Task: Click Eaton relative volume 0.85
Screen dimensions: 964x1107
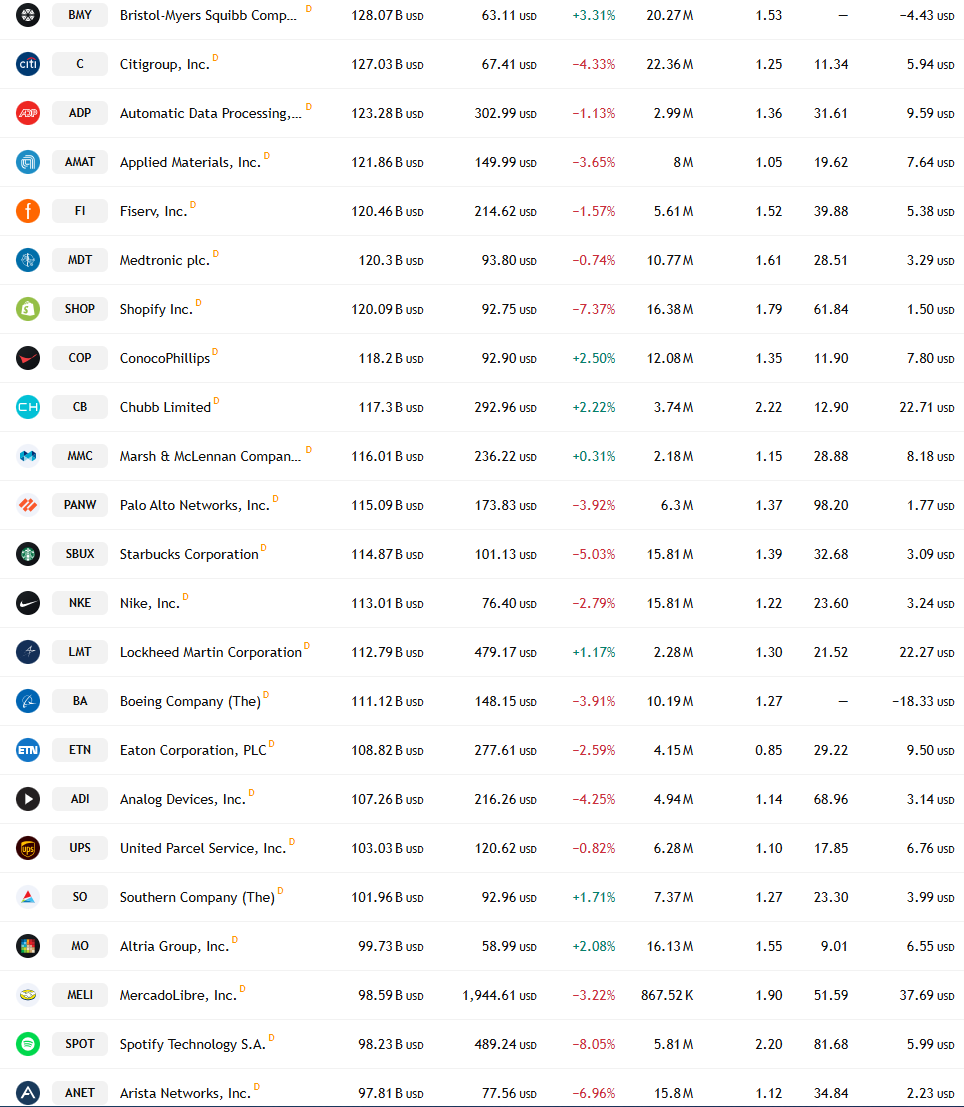Action: [x=768, y=750]
